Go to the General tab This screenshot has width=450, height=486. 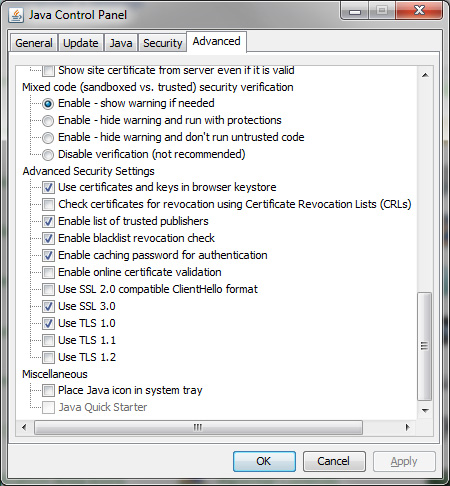point(34,43)
